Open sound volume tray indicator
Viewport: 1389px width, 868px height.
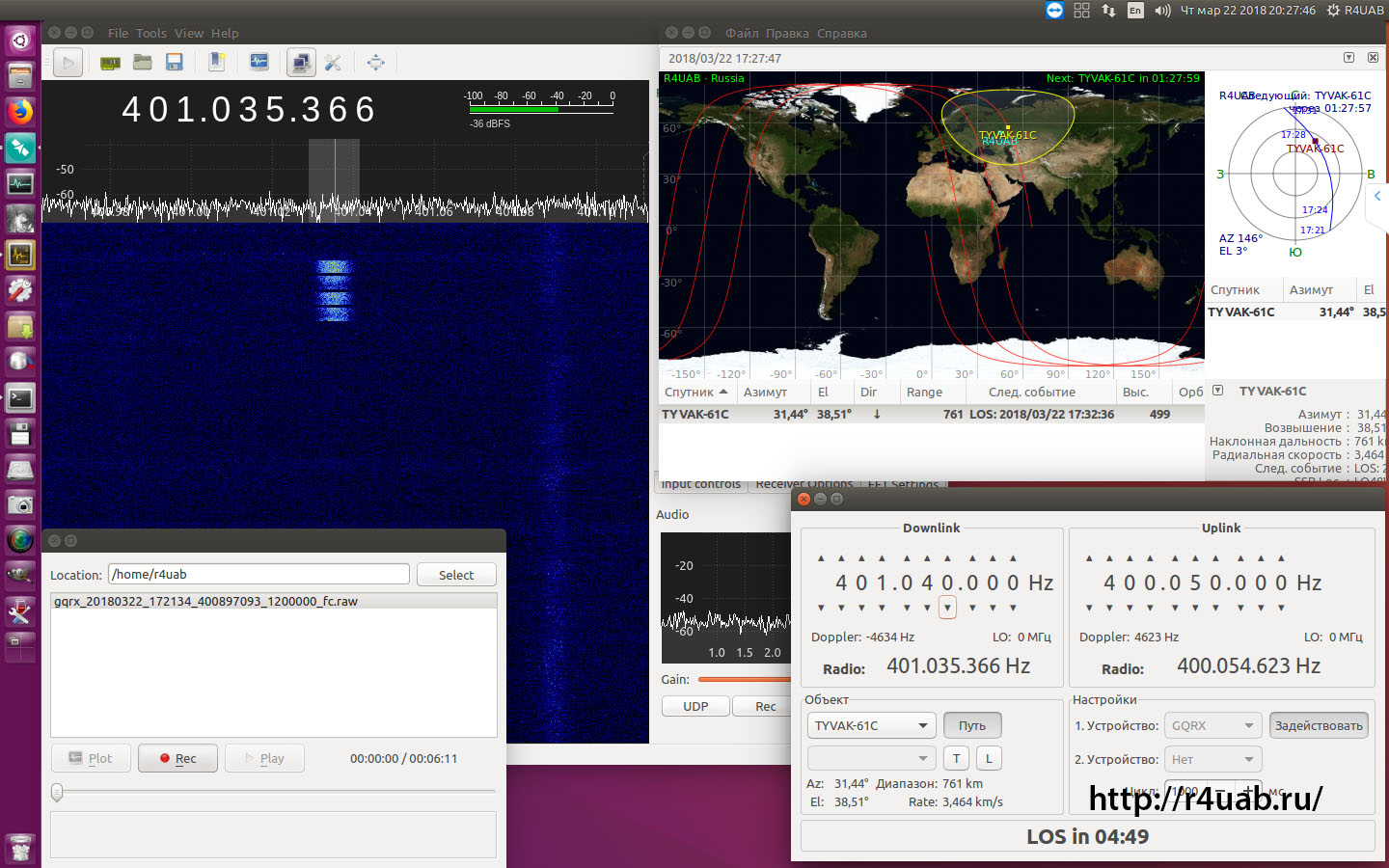tap(1162, 10)
